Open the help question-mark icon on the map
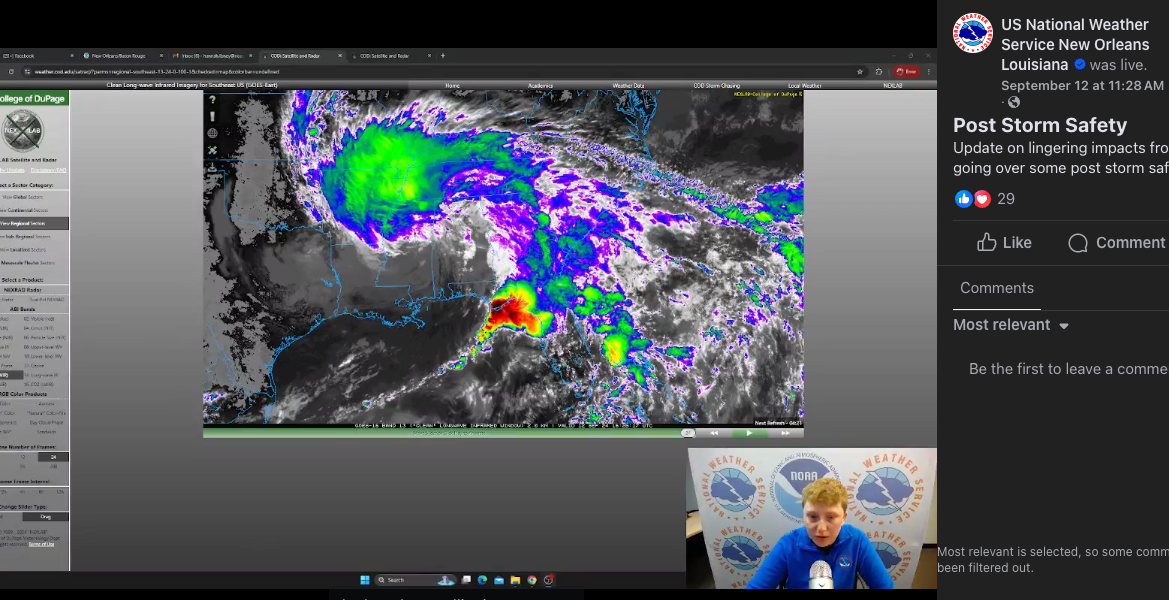This screenshot has width=1169, height=600. 212,98
